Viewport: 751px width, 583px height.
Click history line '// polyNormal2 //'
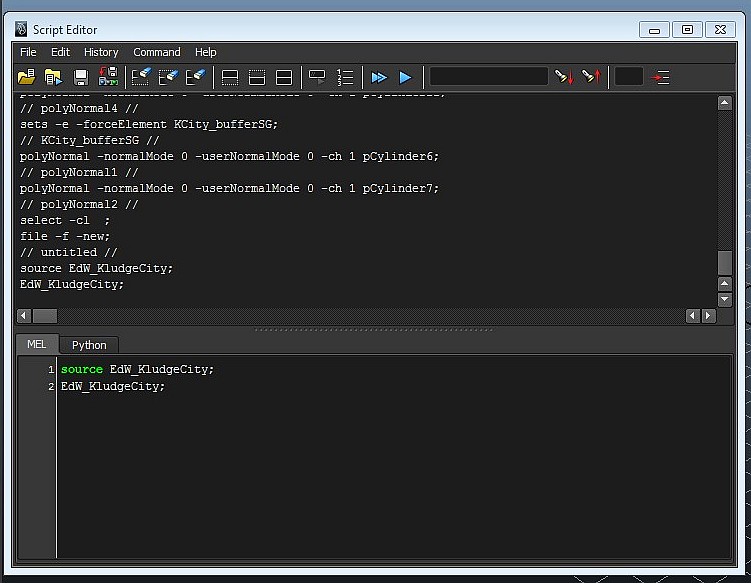click(x=79, y=205)
